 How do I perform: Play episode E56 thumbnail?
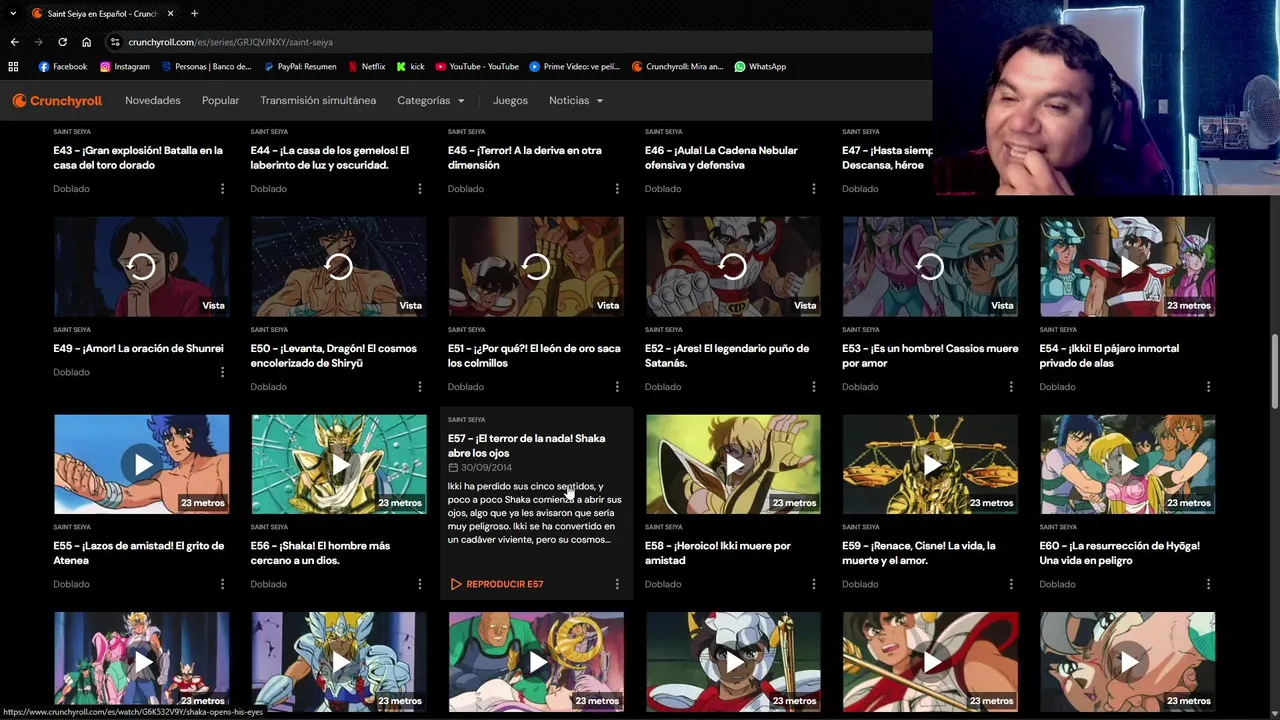(338, 464)
